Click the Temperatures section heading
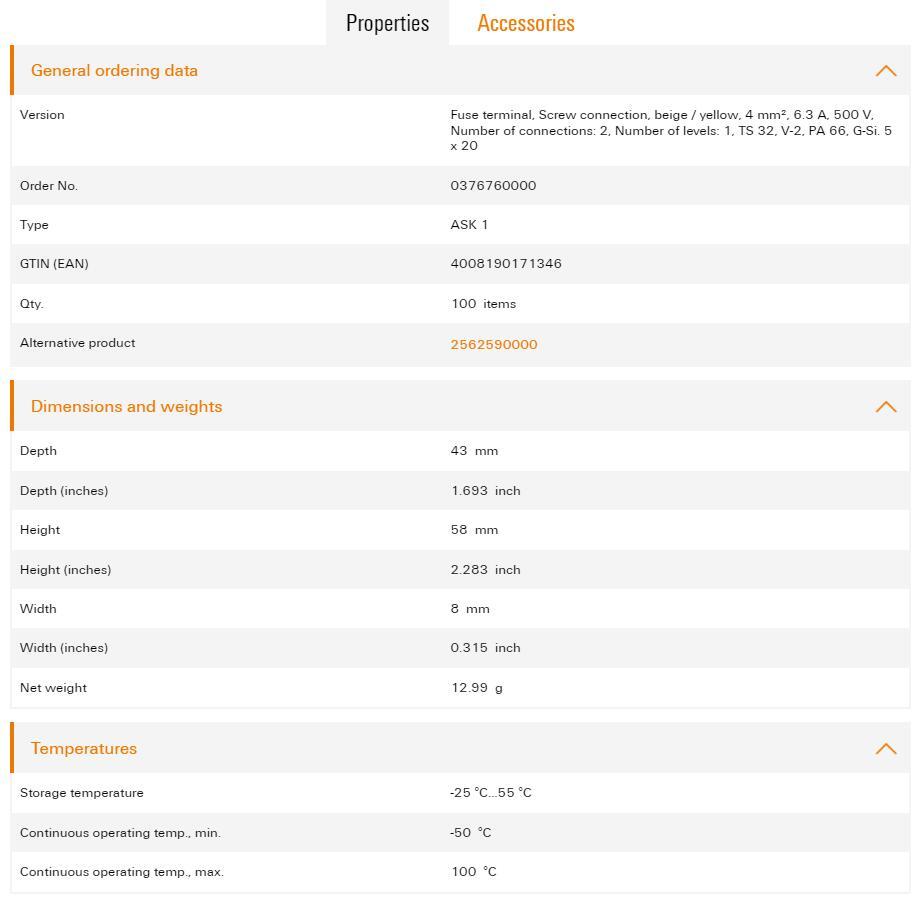Viewport: 921px width, 903px height. 84,749
